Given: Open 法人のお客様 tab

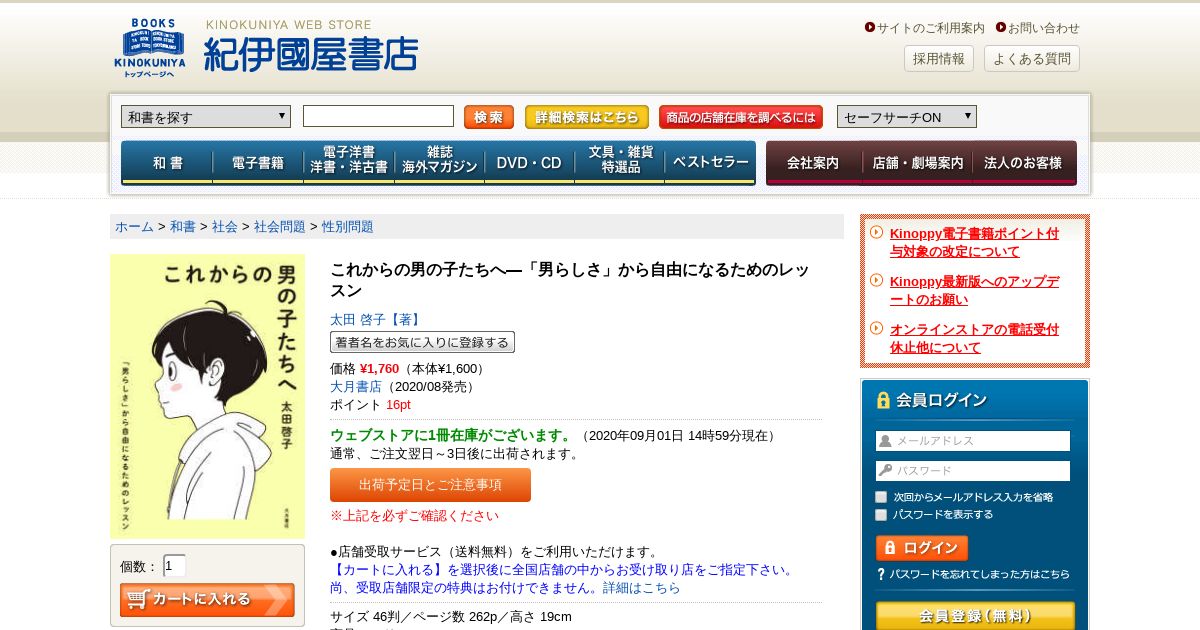Looking at the screenshot, I should pyautogui.click(x=1024, y=162).
